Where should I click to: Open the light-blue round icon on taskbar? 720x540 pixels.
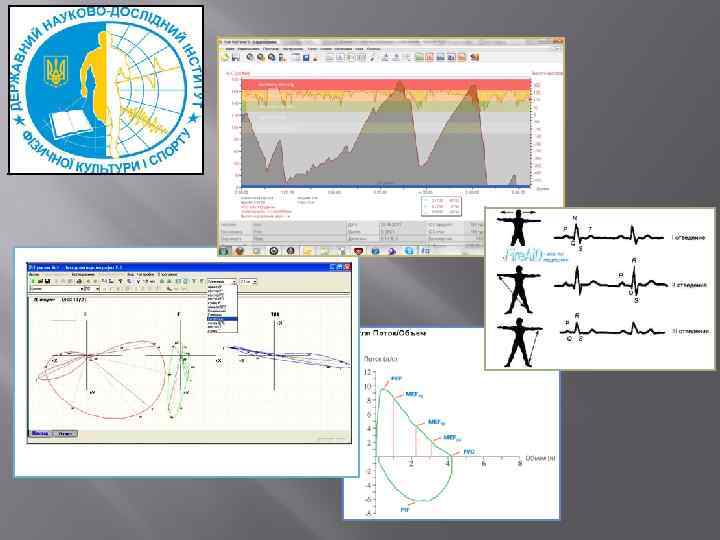(x=409, y=251)
